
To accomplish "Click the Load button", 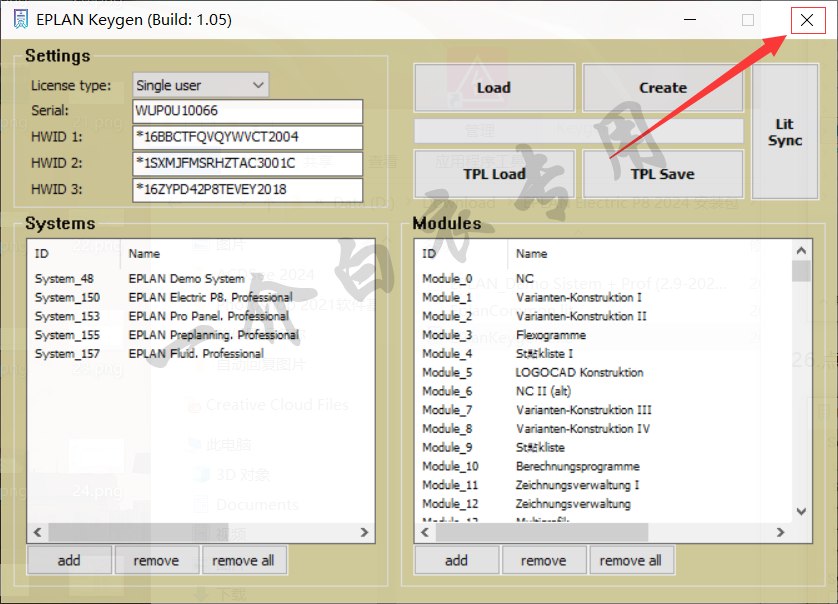I will click(x=494, y=88).
